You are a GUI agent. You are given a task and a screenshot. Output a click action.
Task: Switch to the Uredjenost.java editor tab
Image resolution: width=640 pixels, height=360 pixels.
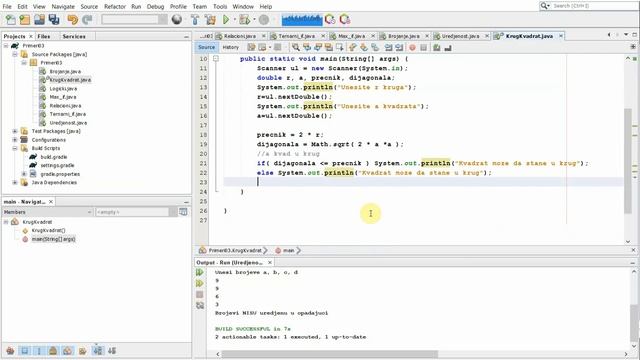460,36
